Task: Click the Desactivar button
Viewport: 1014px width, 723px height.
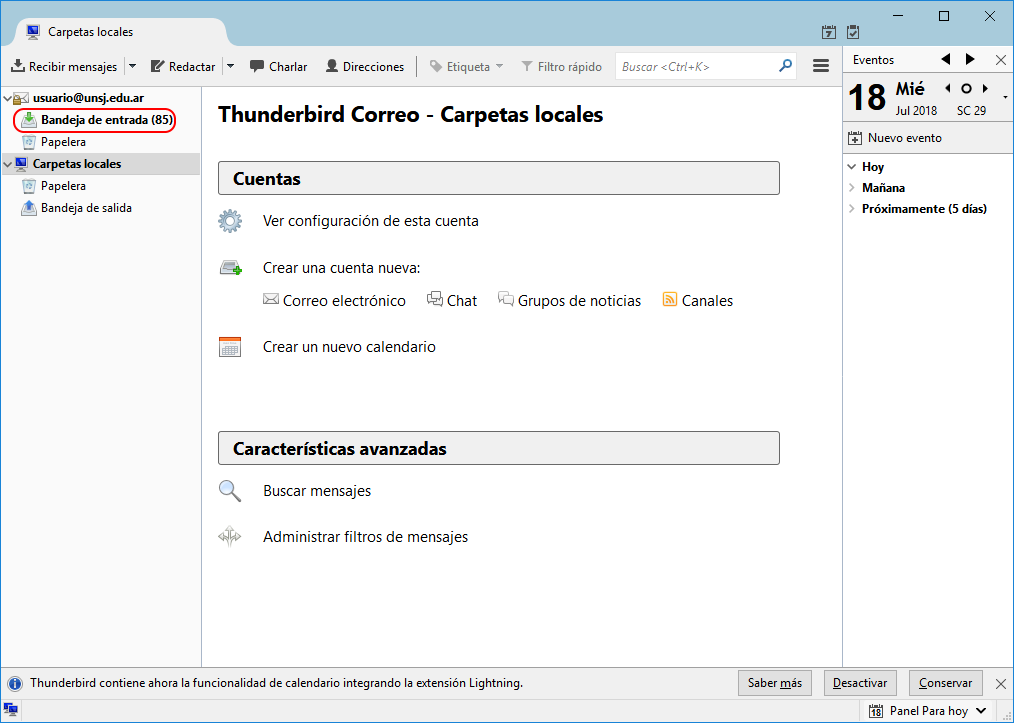Action: point(860,683)
